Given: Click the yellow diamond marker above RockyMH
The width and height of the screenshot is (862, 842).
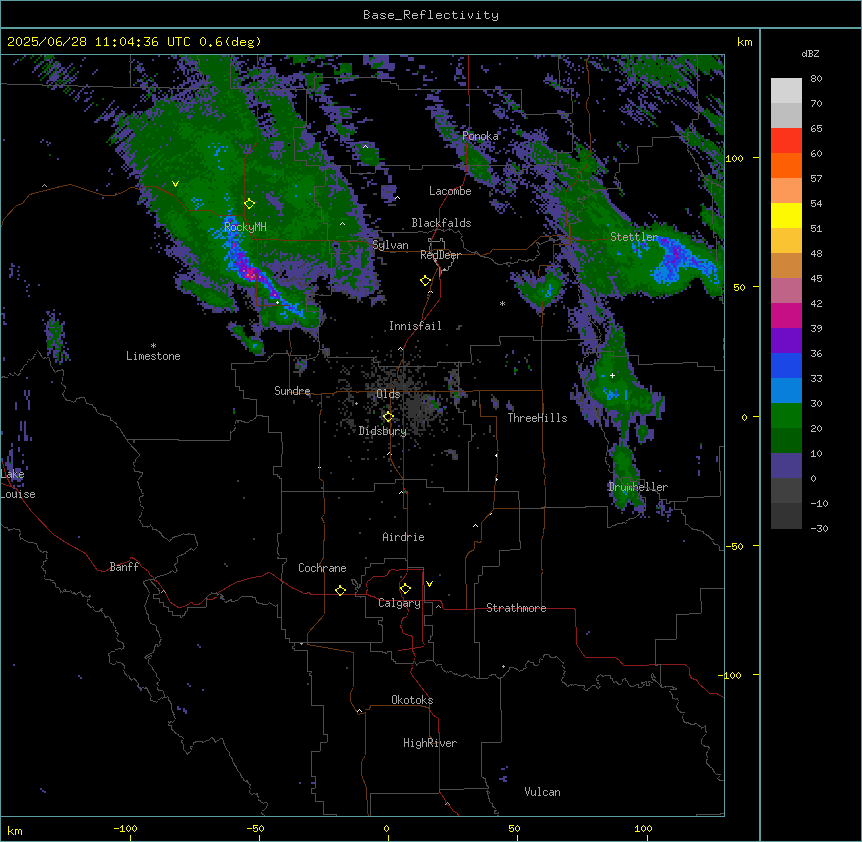Looking at the screenshot, I should tap(249, 204).
